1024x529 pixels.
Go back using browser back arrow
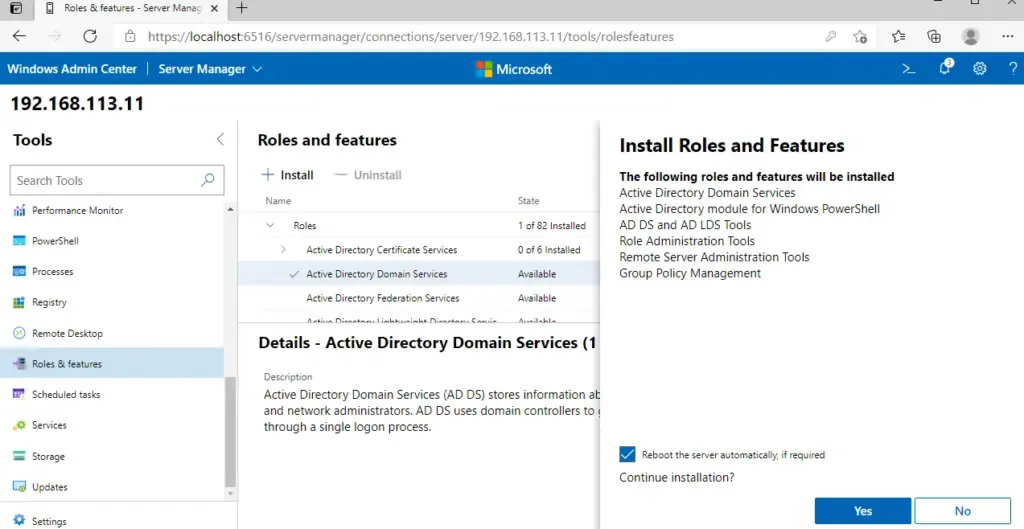coord(20,37)
